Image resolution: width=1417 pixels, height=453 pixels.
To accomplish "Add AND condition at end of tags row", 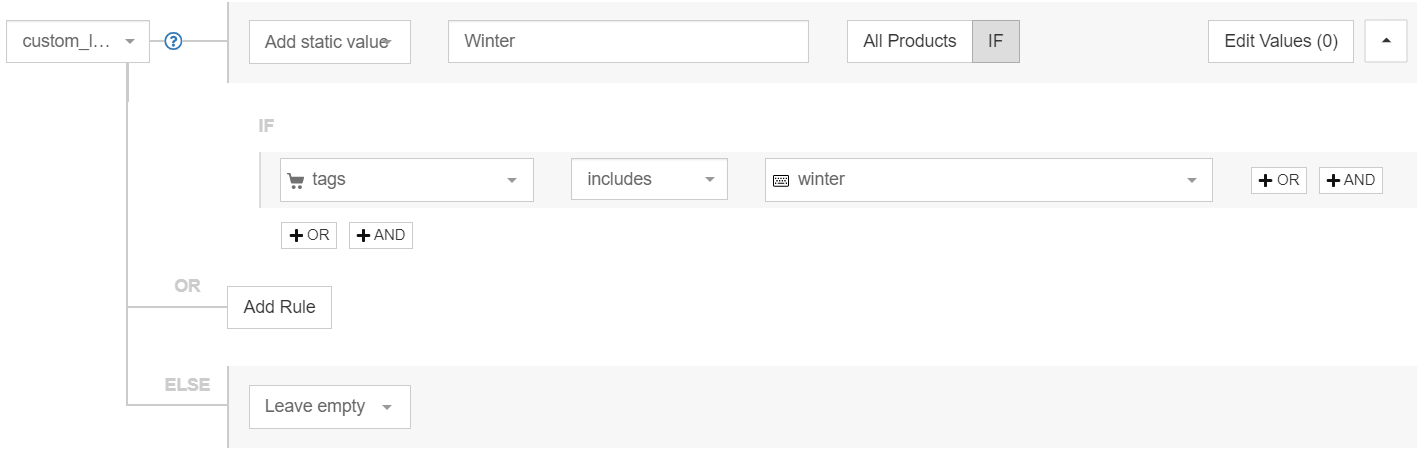I will tap(1350, 180).
